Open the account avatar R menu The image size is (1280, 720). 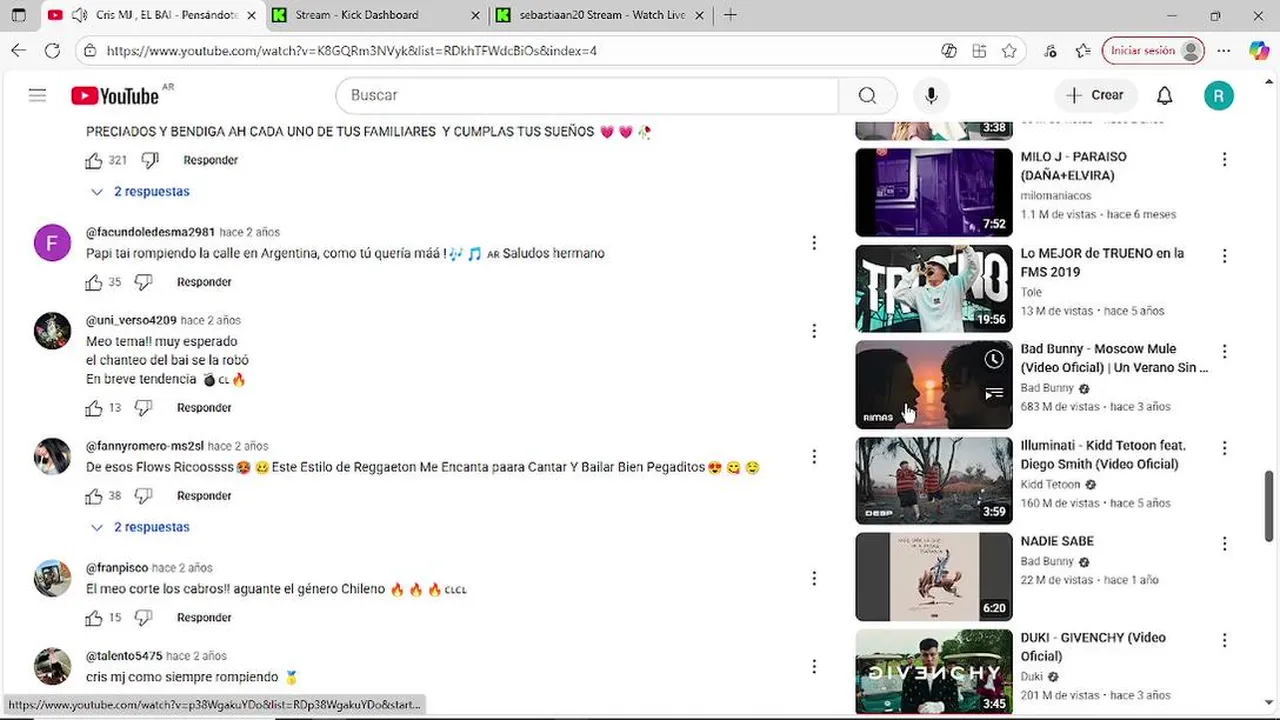(1218, 95)
